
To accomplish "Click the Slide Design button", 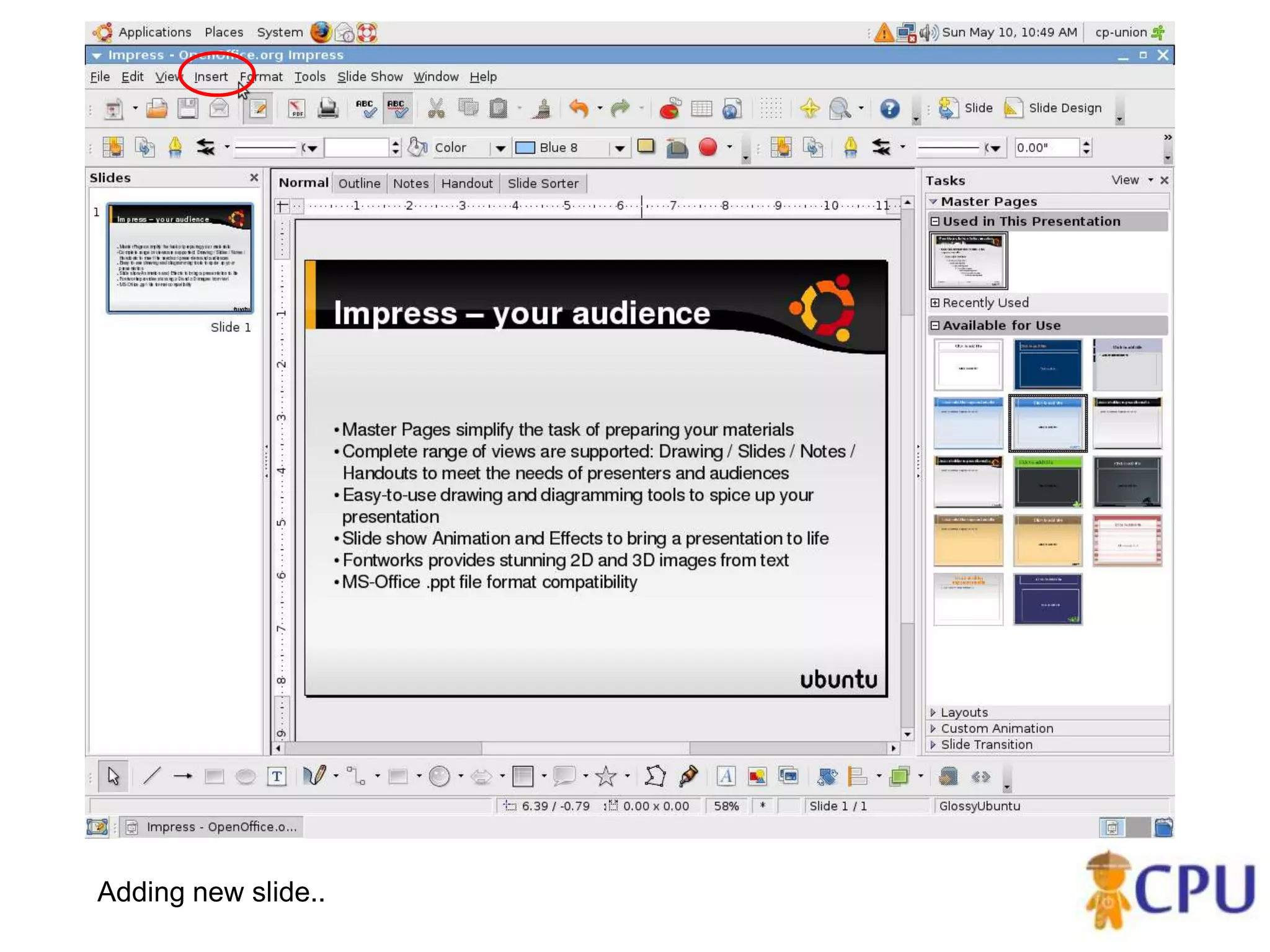I will 1052,108.
